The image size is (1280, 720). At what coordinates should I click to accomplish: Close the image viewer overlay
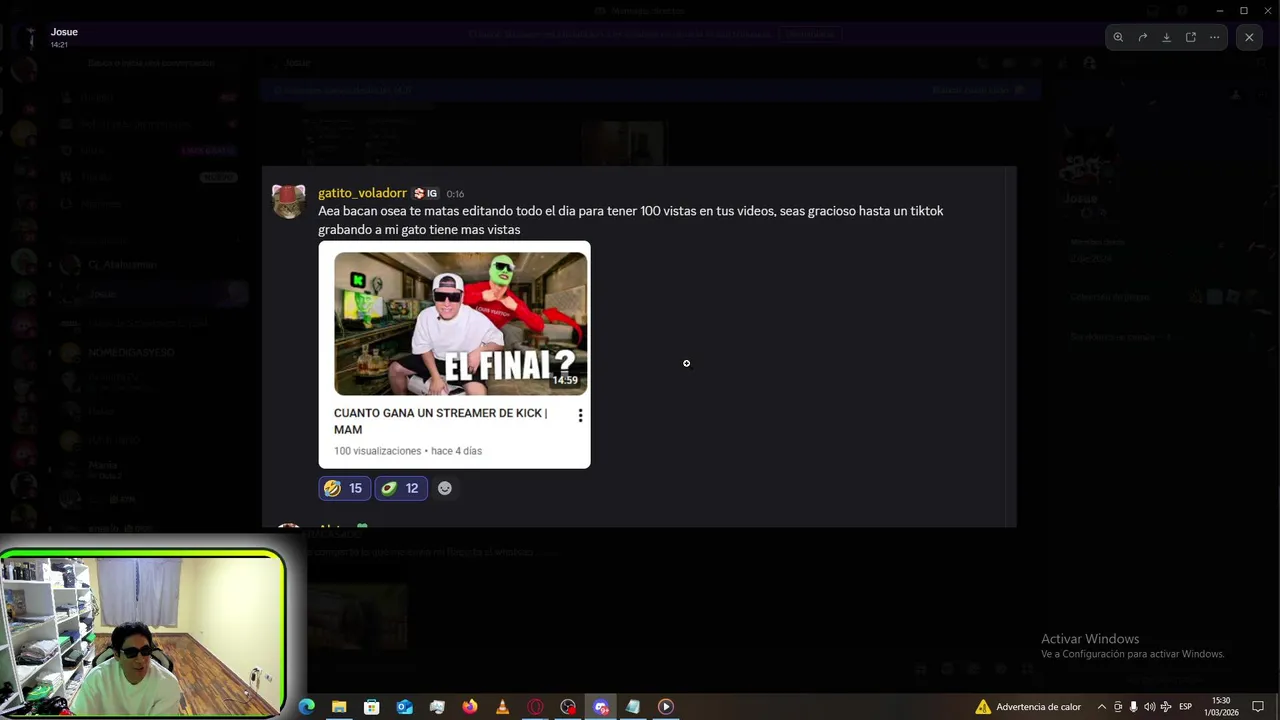(x=1249, y=37)
